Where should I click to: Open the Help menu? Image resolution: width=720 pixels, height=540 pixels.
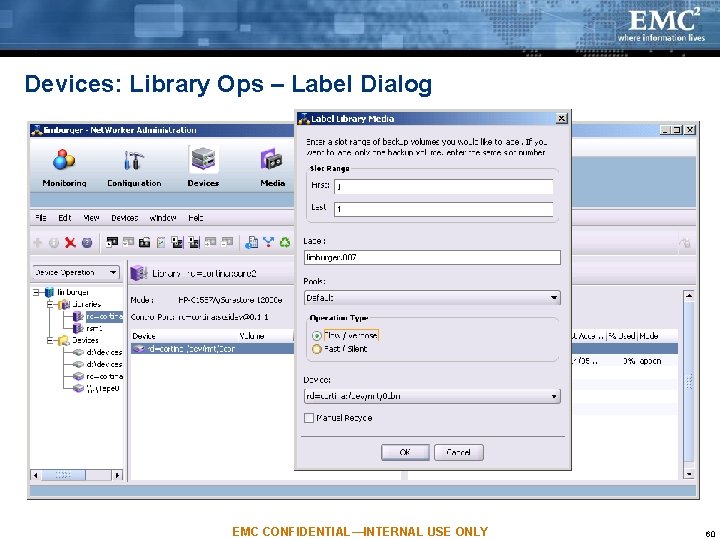(196, 218)
